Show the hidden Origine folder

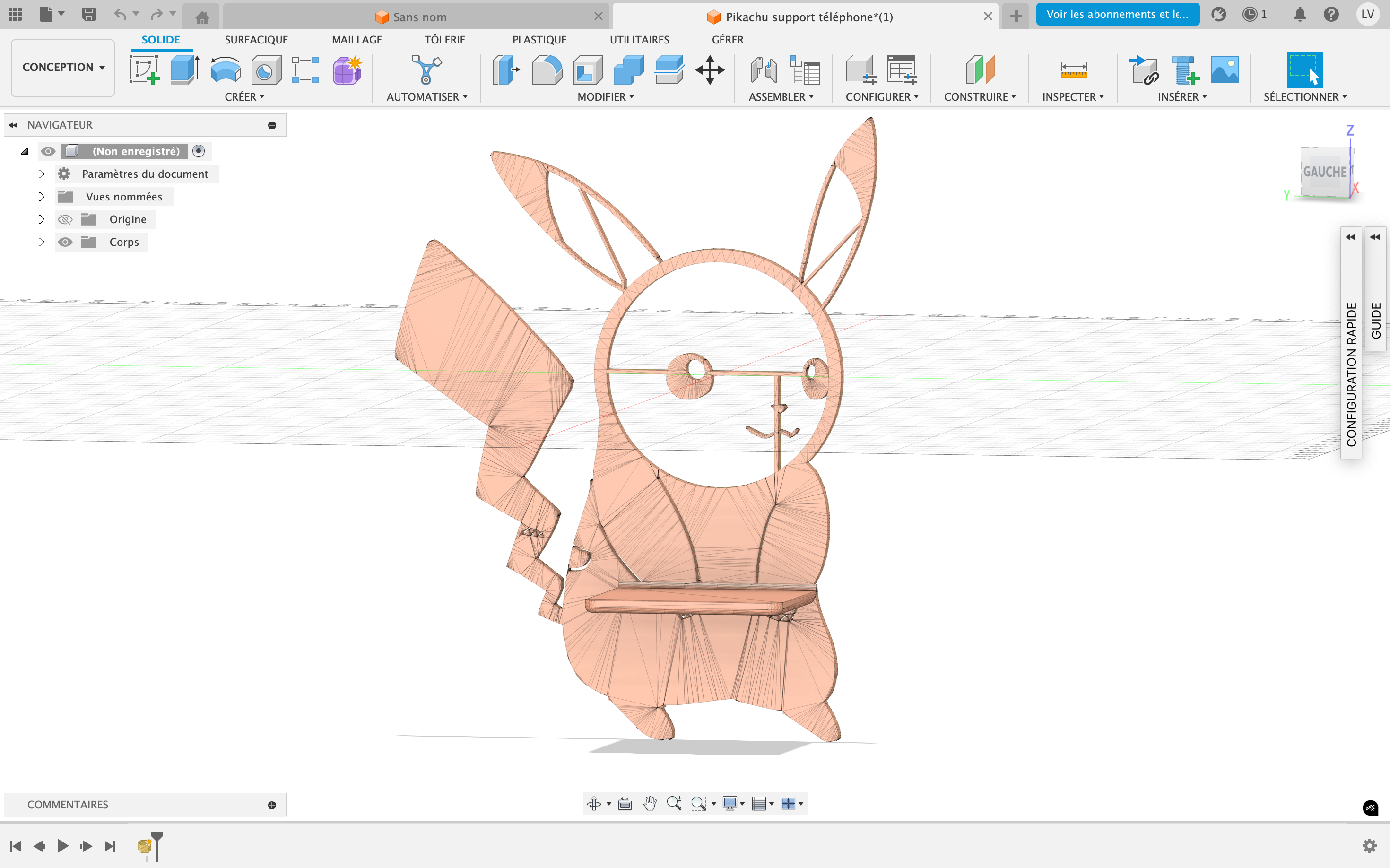click(65, 219)
